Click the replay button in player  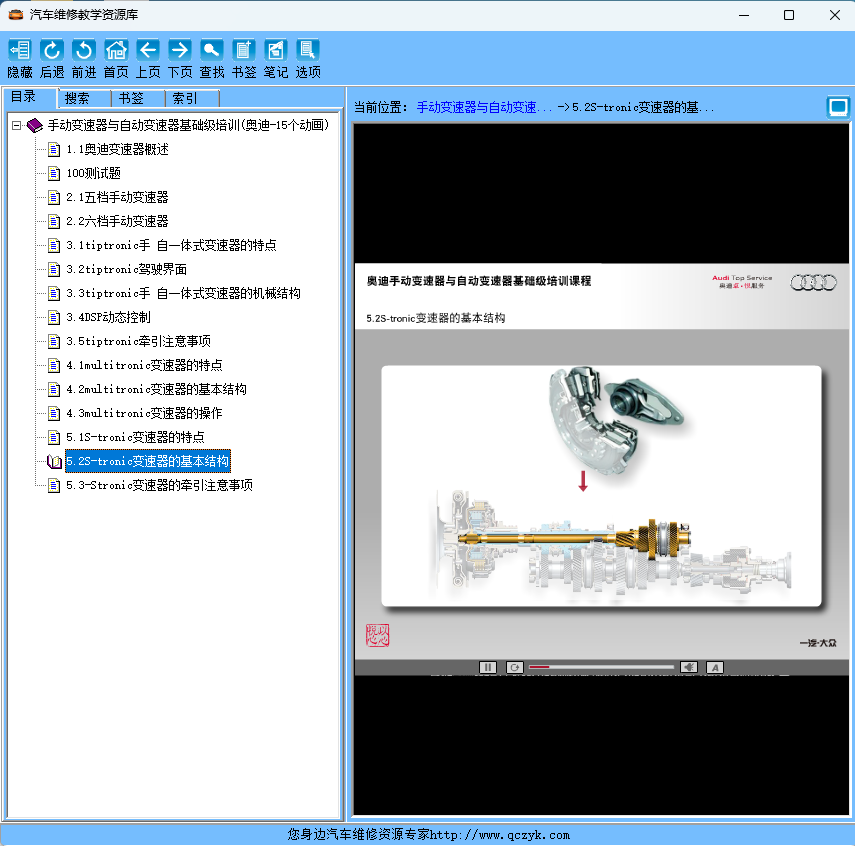(x=514, y=667)
